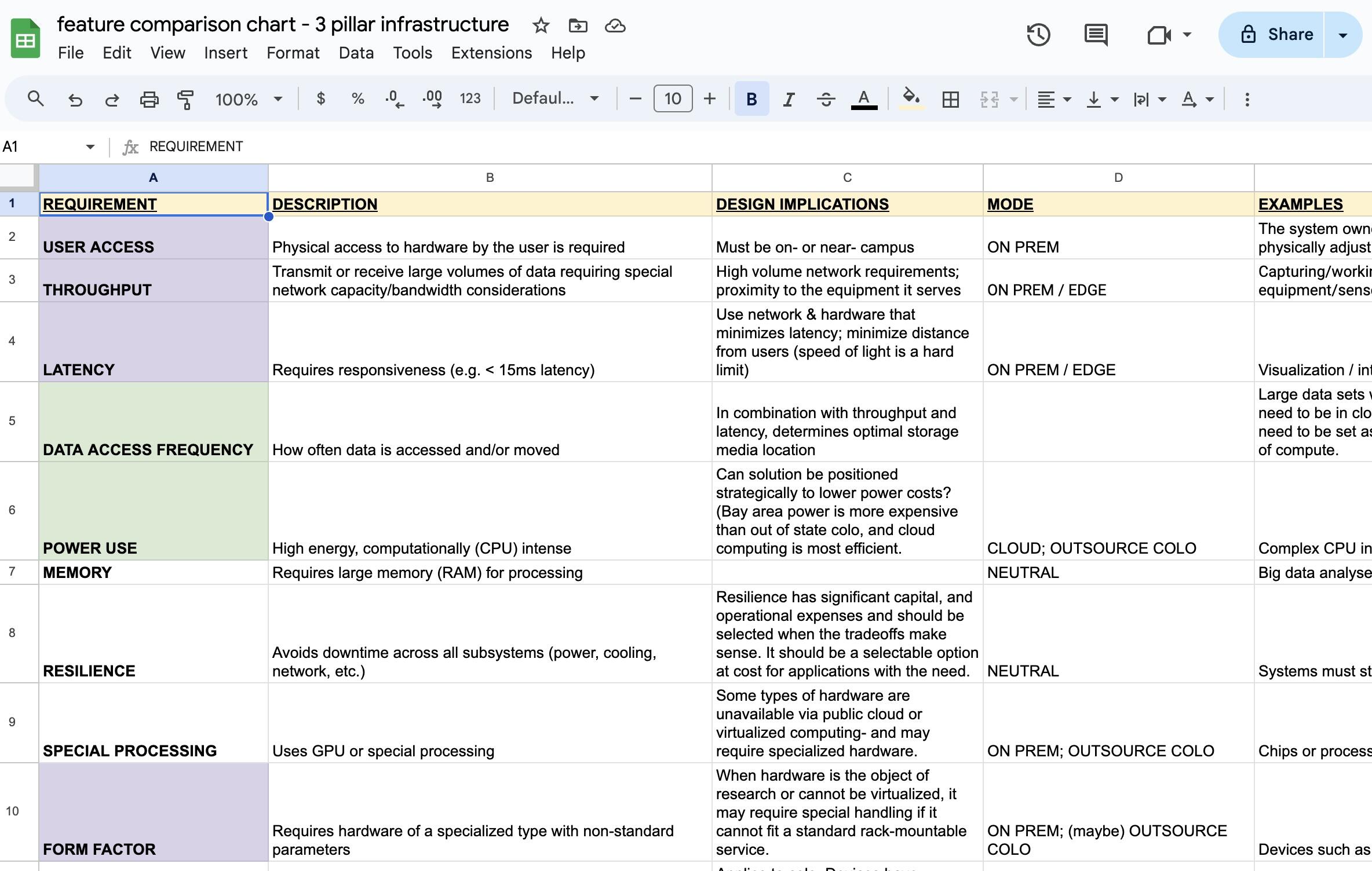This screenshot has width=1372, height=871.
Task: Click the formula bar to edit
Action: click(x=406, y=146)
